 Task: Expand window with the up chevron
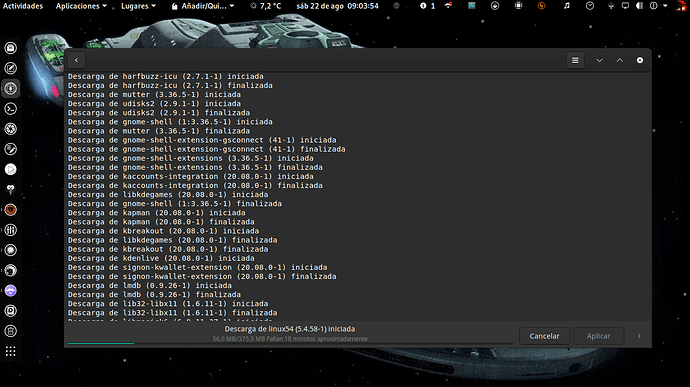620,60
